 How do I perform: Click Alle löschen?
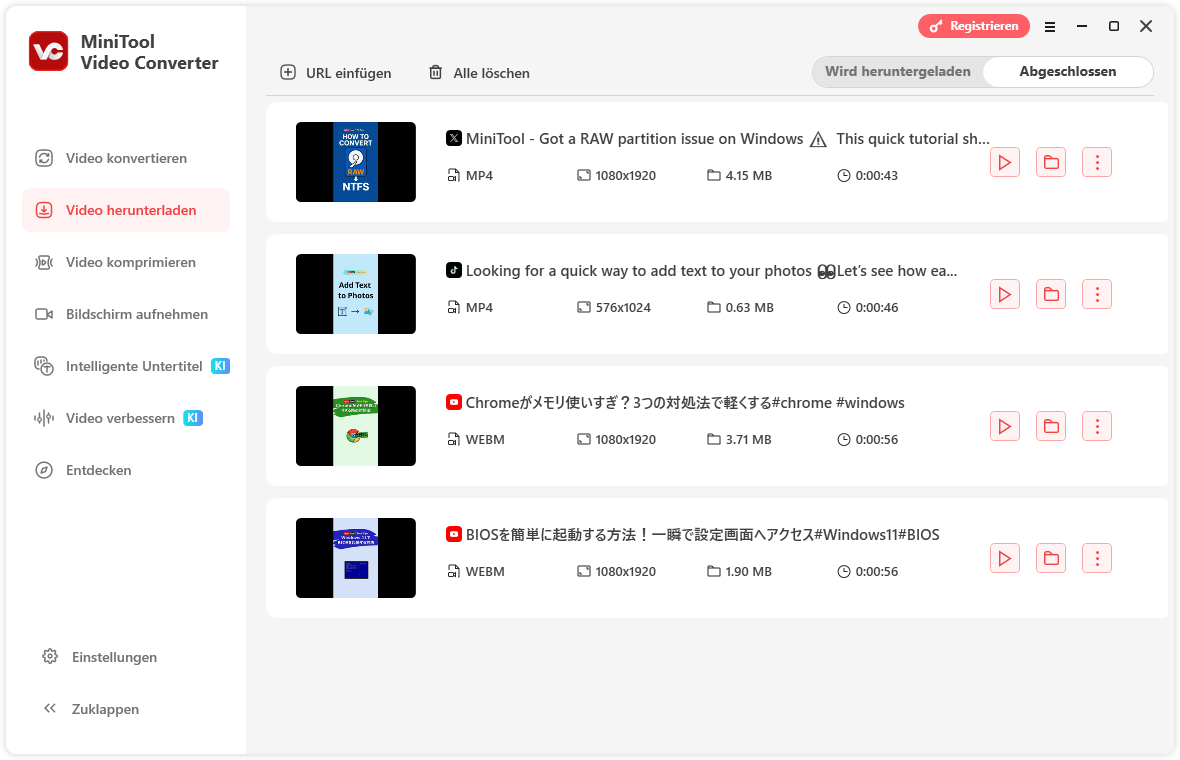pos(479,73)
